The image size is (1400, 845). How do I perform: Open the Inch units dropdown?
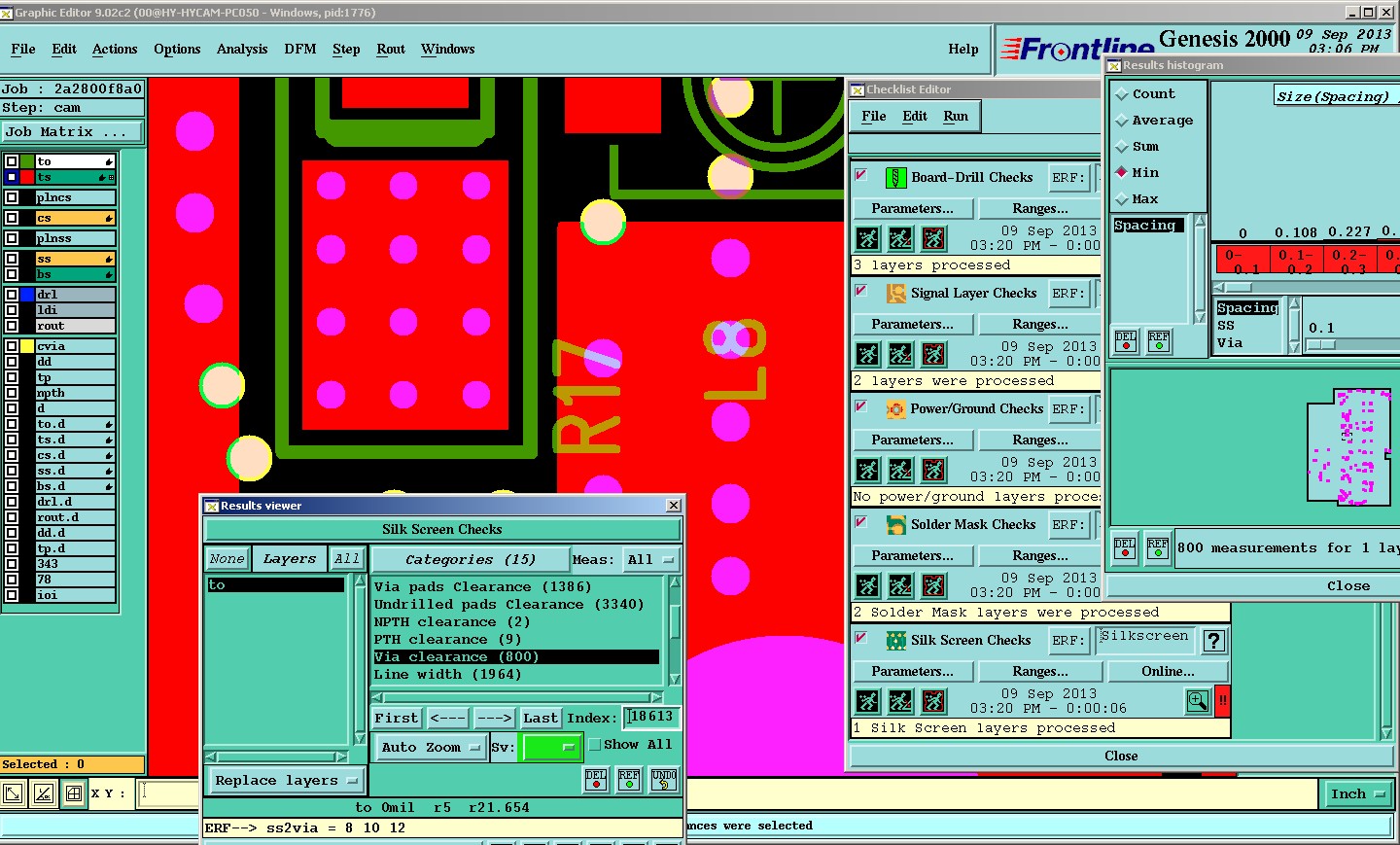tap(1358, 794)
